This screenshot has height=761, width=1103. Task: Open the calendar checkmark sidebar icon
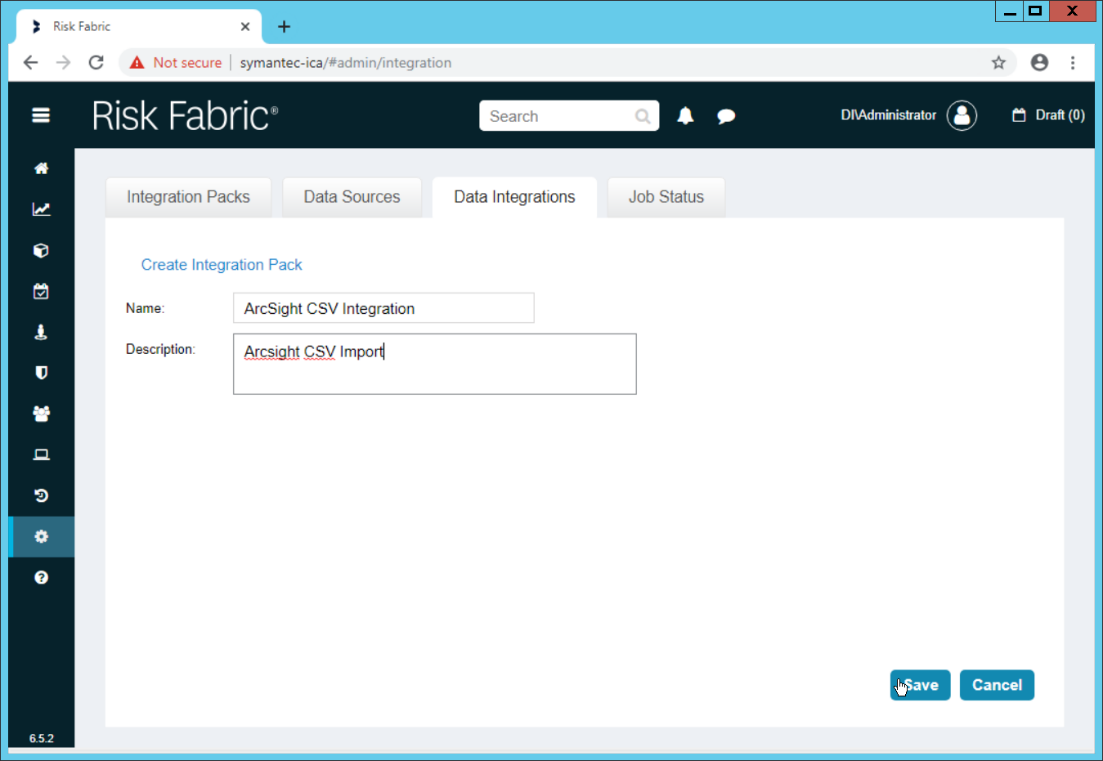41,292
